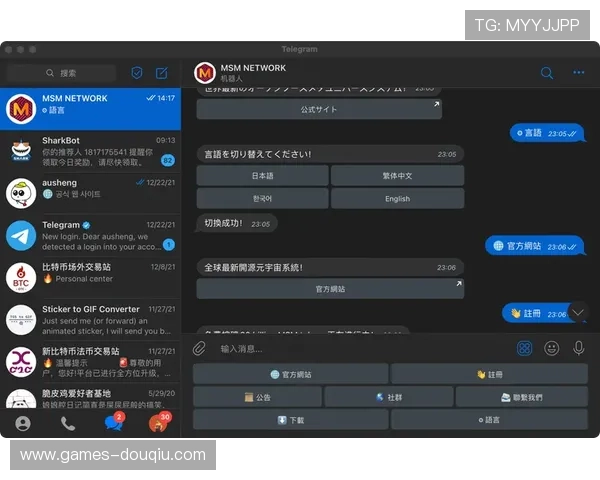
Task: Open the MSM NETWORK chat in the list
Action: (90, 109)
